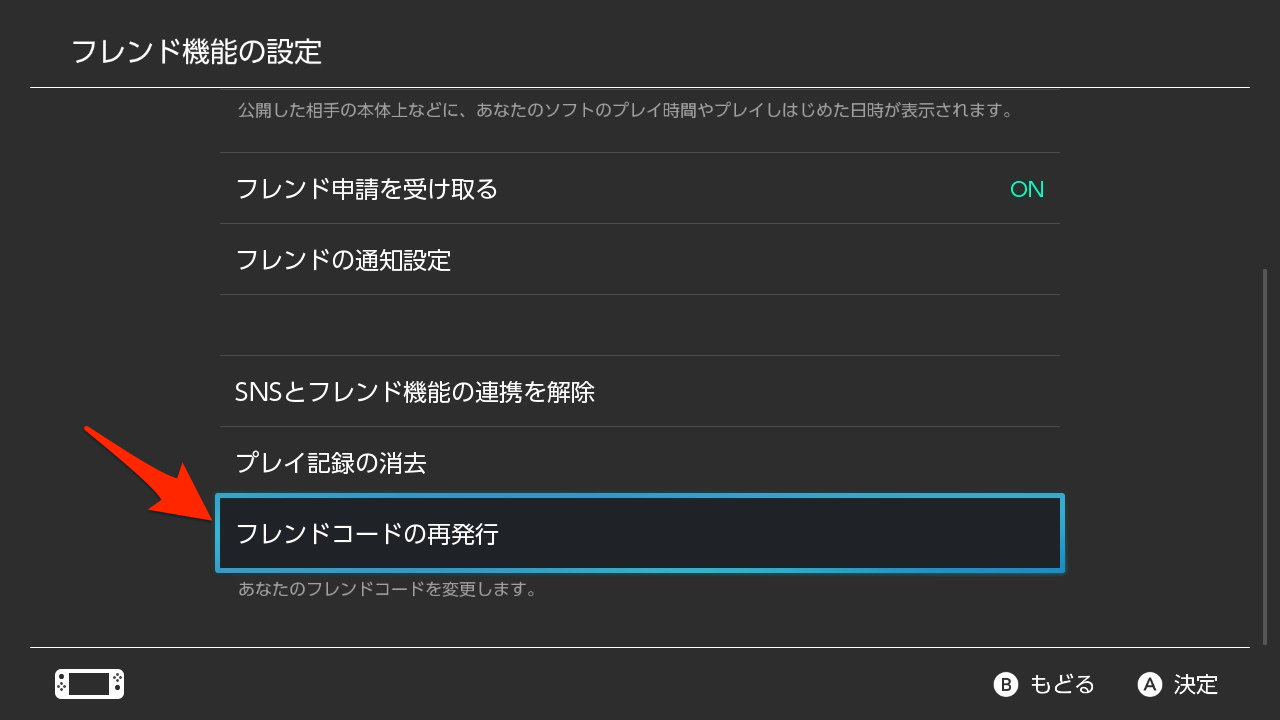Image resolution: width=1280 pixels, height=720 pixels.
Task: Click the header divider line under title
Action: pos(640,88)
